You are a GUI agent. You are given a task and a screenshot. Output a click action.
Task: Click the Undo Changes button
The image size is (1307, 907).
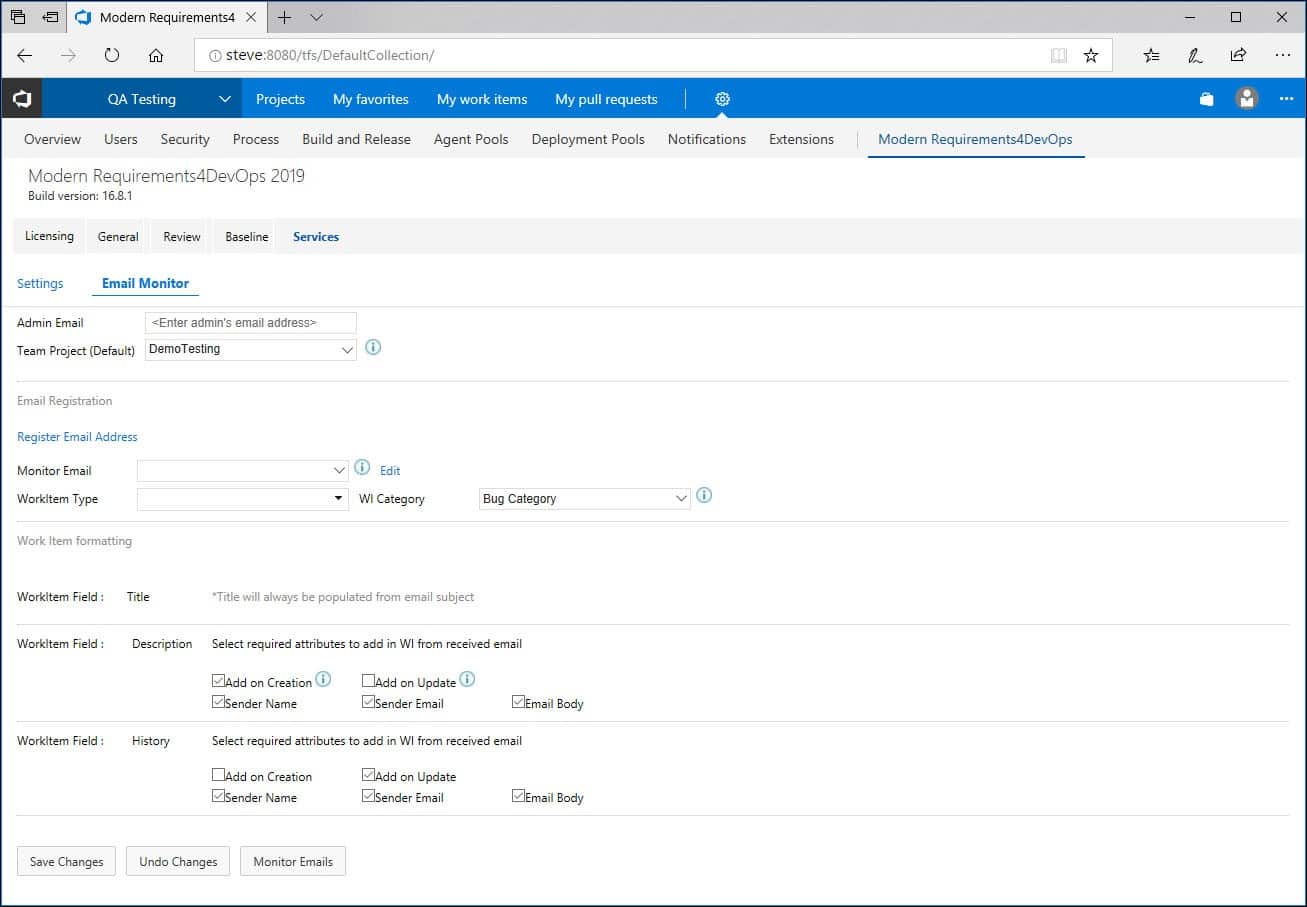[178, 861]
